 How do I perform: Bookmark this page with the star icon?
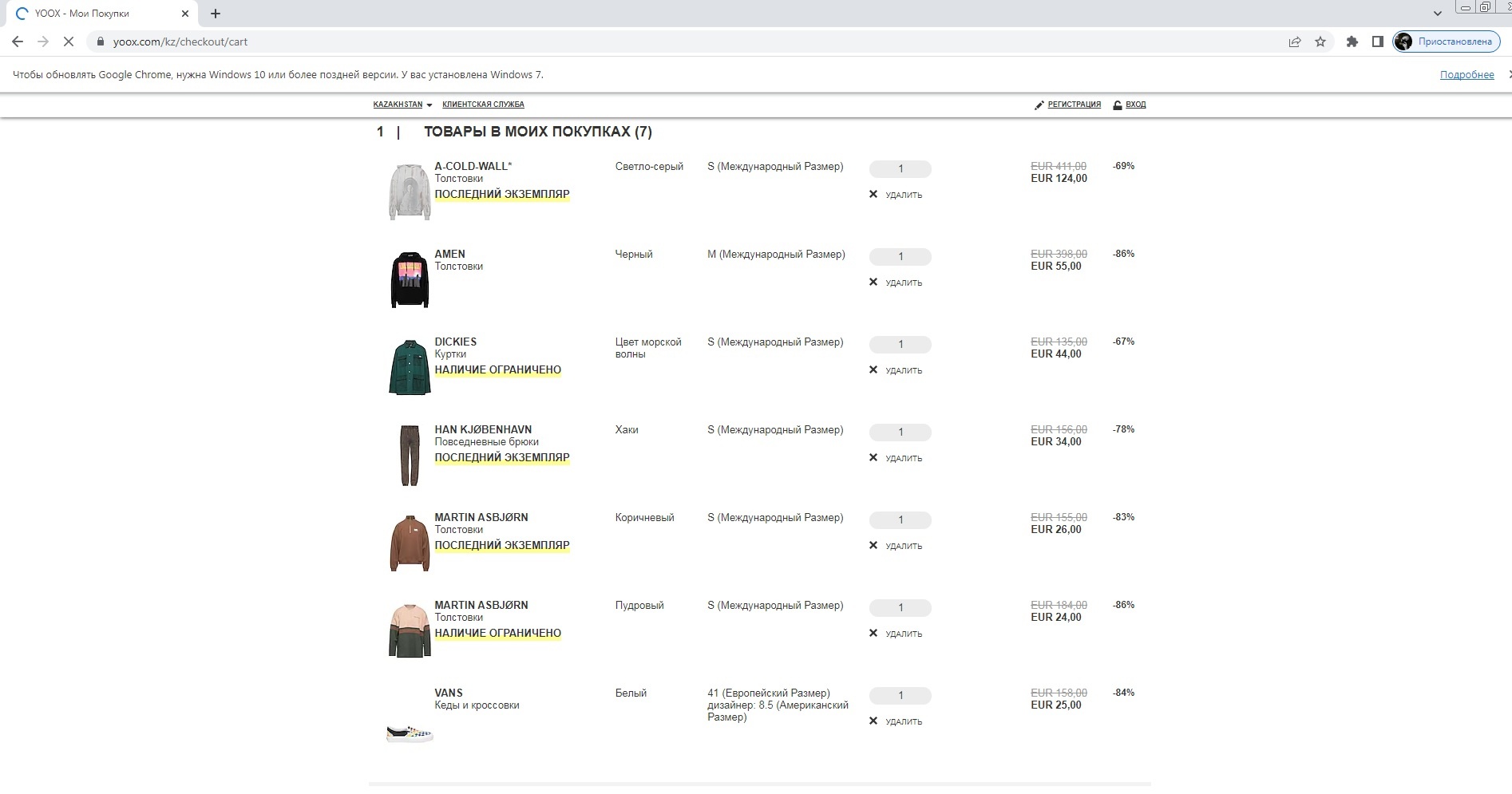[x=1320, y=41]
